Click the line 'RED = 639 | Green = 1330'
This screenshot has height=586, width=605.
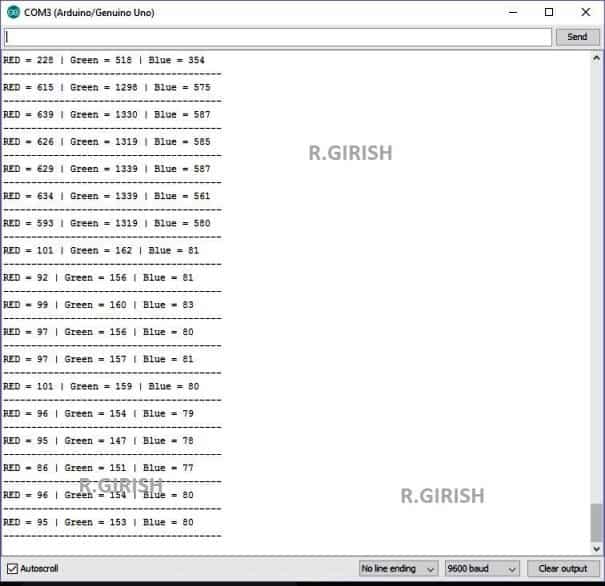click(106, 115)
